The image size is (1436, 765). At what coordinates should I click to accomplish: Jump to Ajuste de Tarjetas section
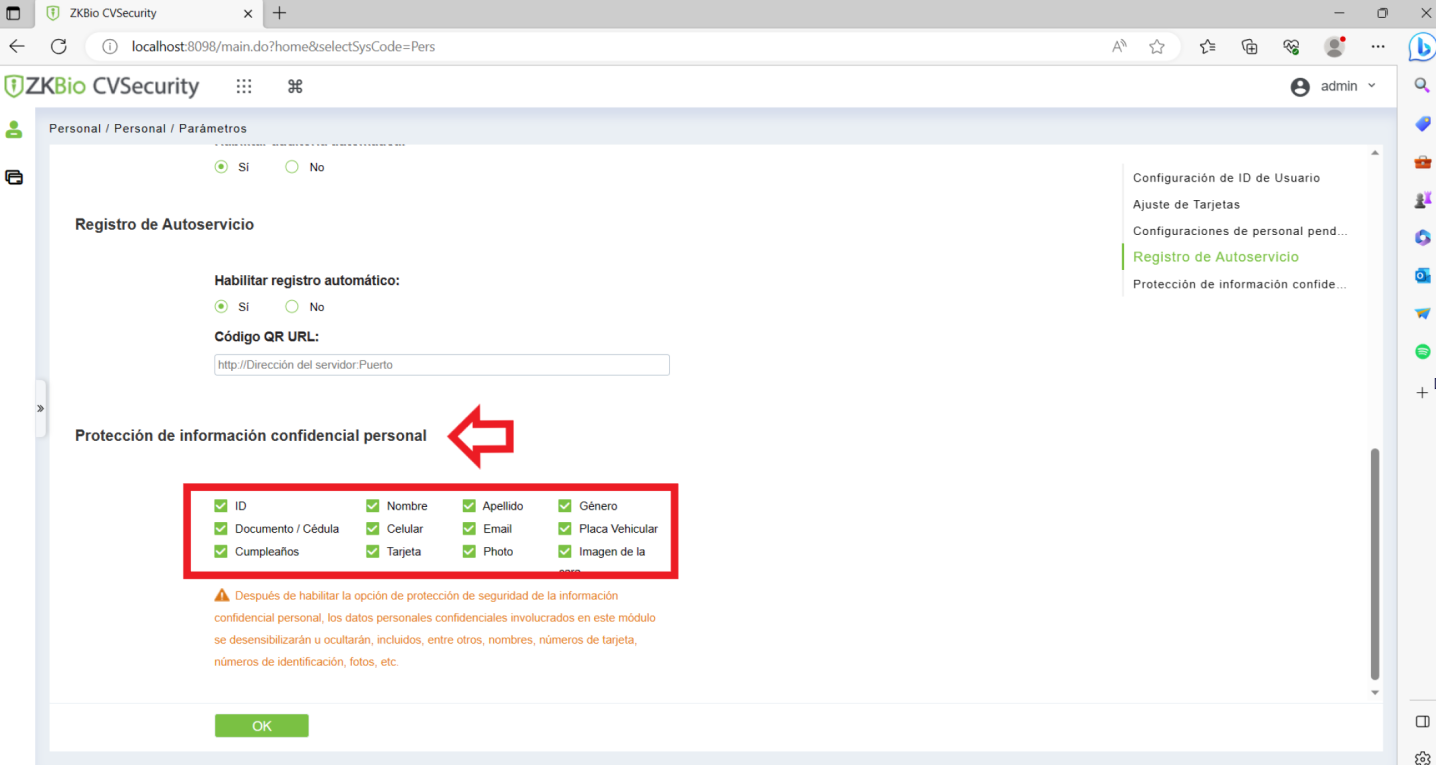tap(1186, 204)
